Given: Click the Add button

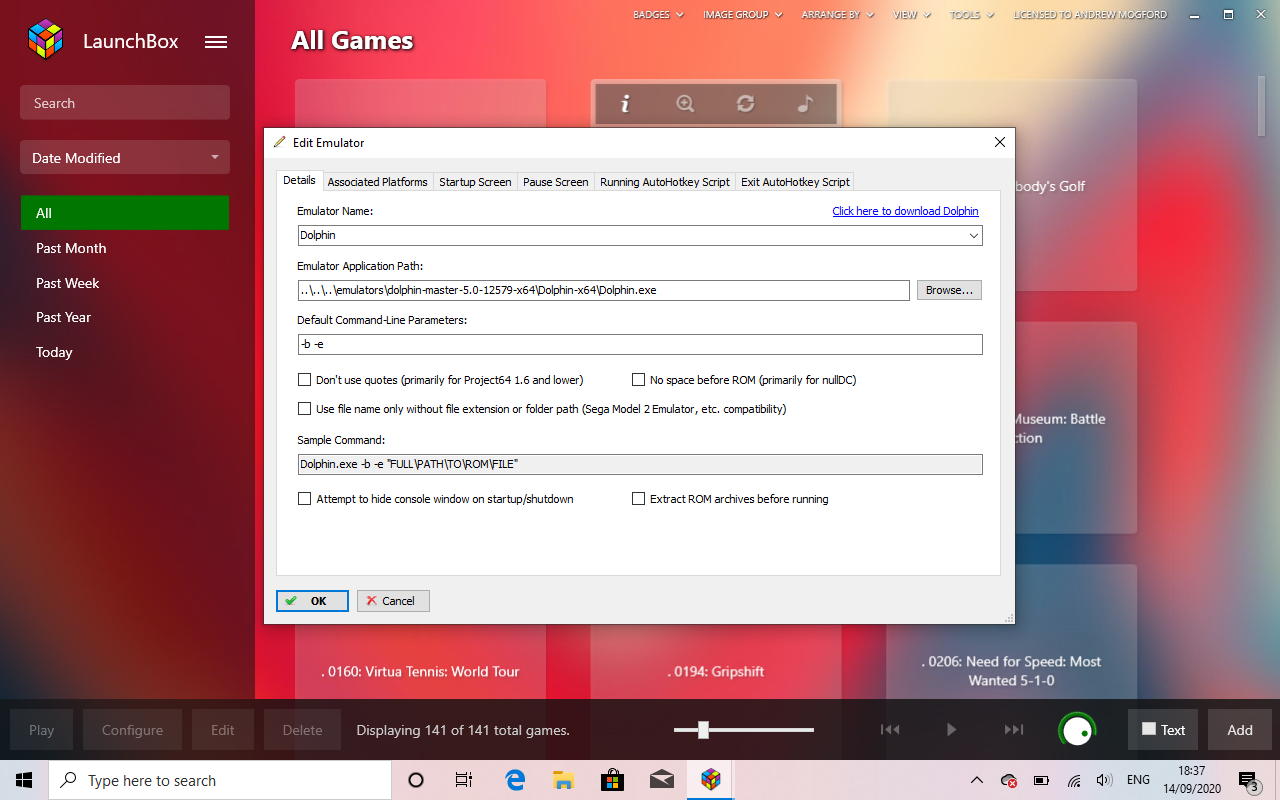Looking at the screenshot, I should [x=1240, y=730].
